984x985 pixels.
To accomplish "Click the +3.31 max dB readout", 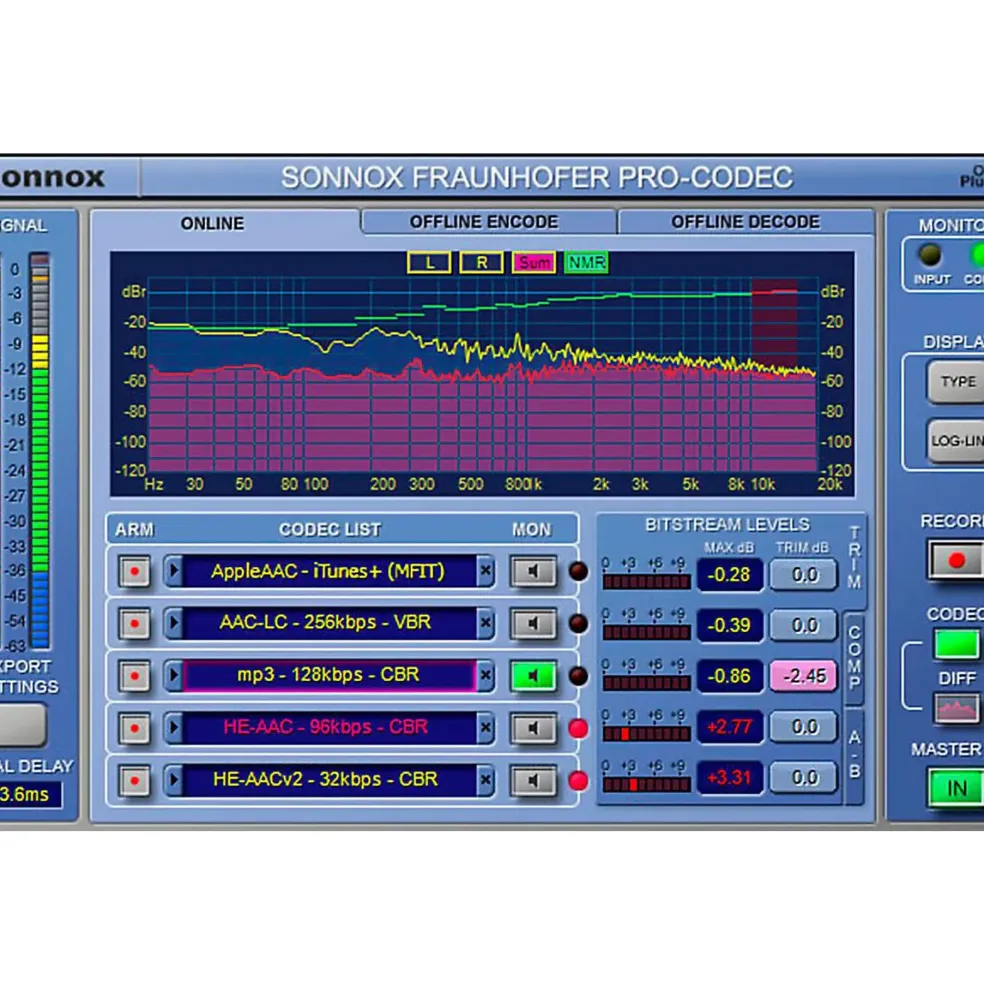I will click(730, 778).
